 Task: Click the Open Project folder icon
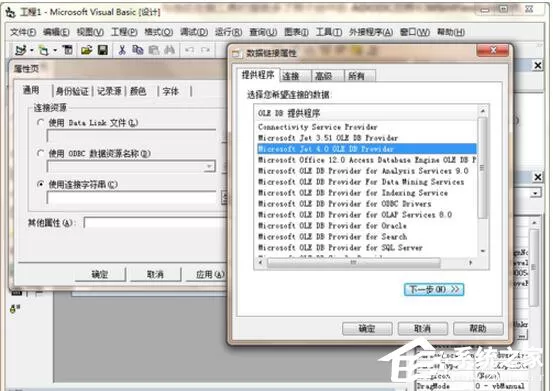86,50
